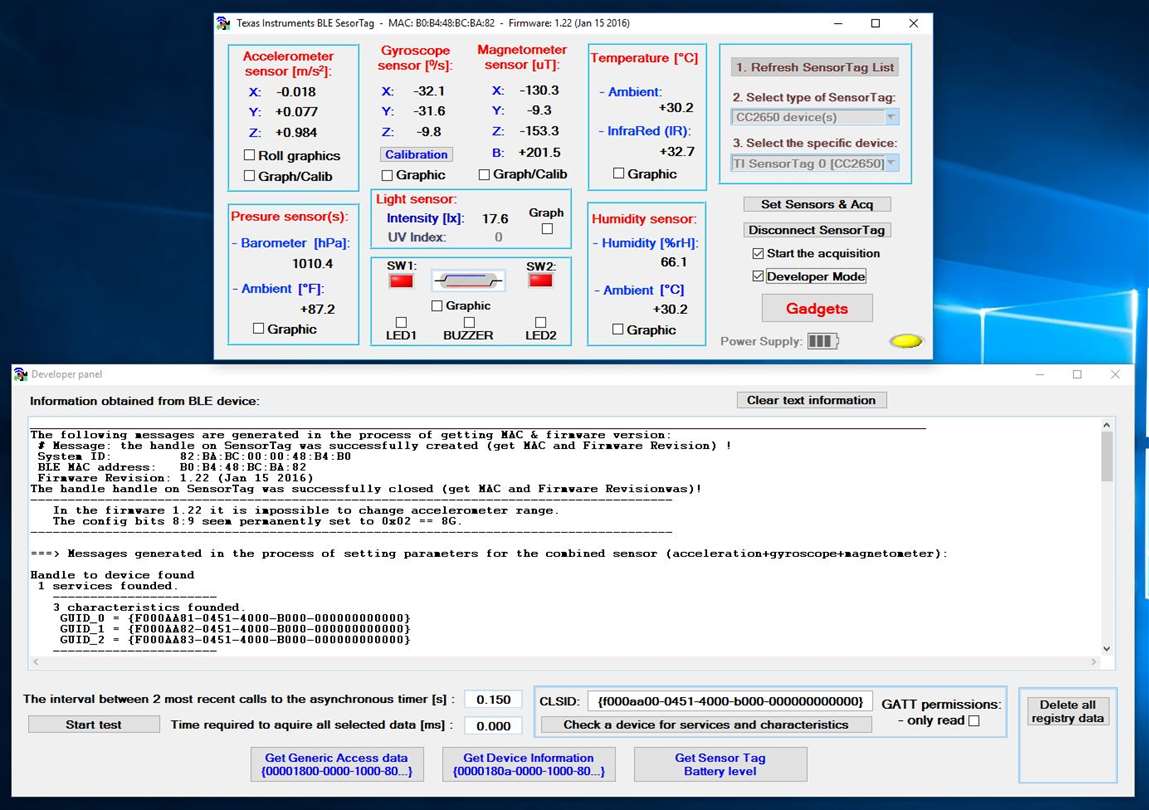Click the Start test button

click(94, 724)
